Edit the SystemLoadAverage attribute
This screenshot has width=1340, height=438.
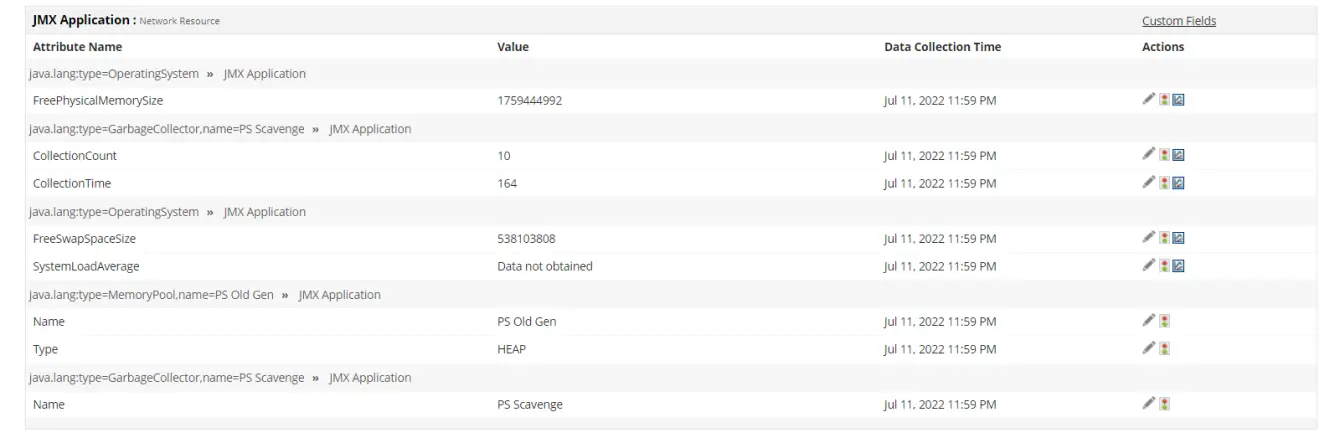tap(1149, 266)
